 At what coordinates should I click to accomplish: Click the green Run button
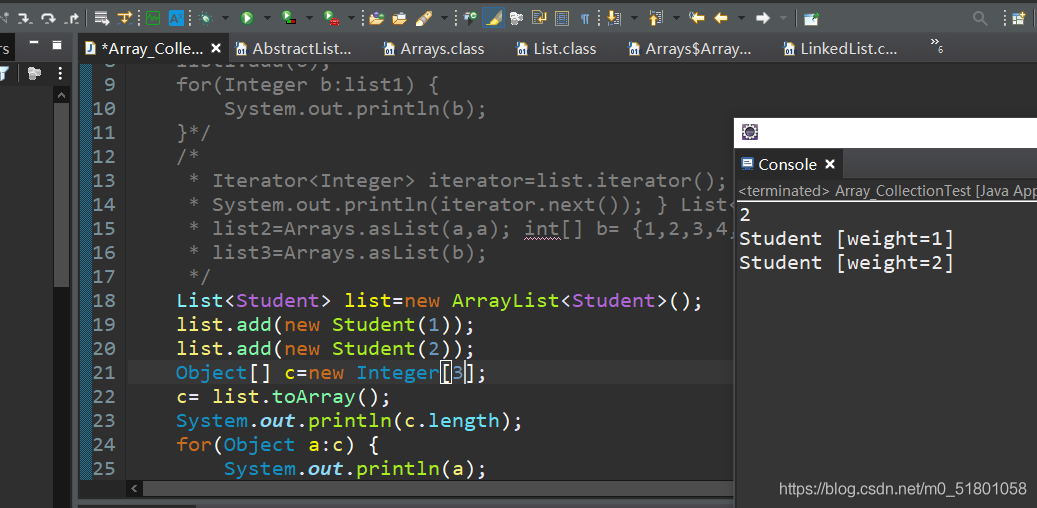[247, 18]
